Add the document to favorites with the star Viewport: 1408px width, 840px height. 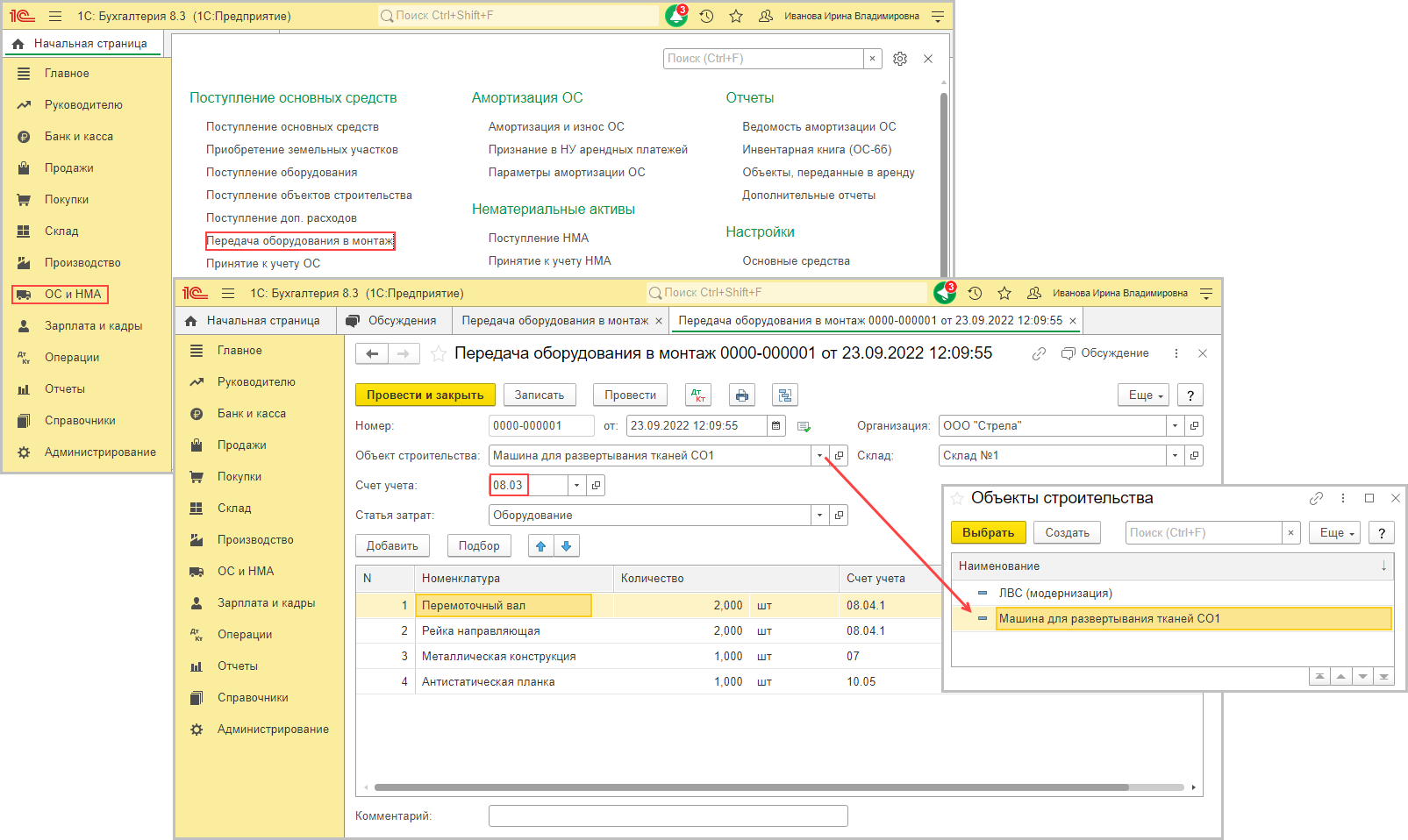tap(439, 354)
